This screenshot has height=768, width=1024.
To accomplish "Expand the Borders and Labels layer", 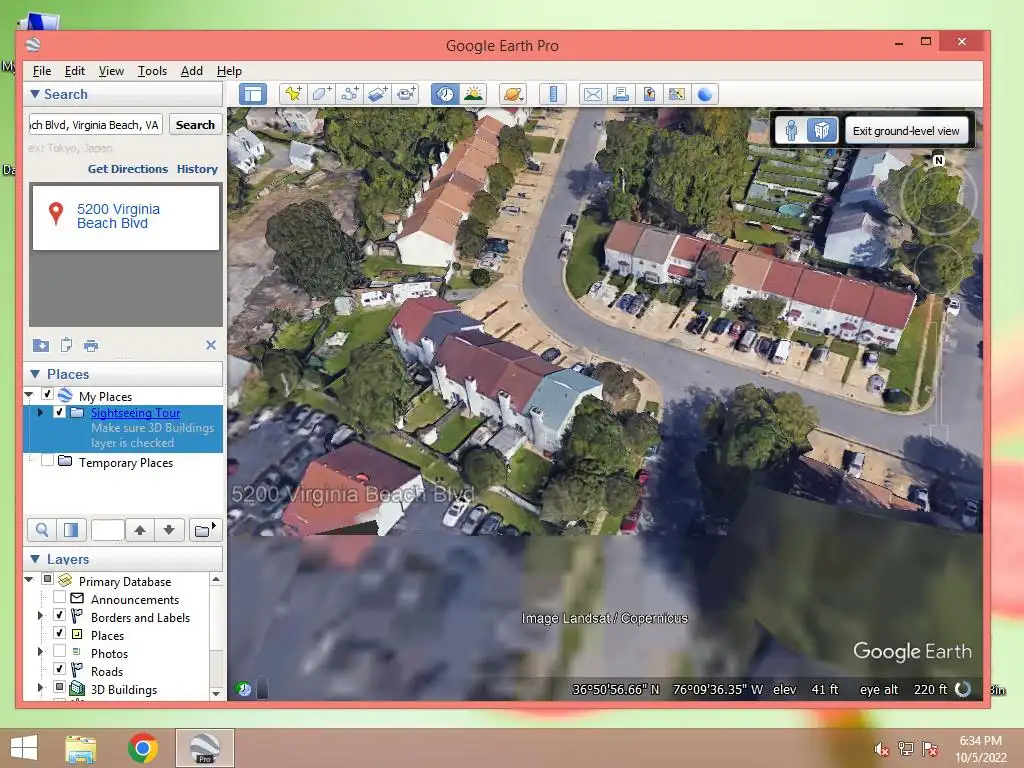I will pos(40,616).
